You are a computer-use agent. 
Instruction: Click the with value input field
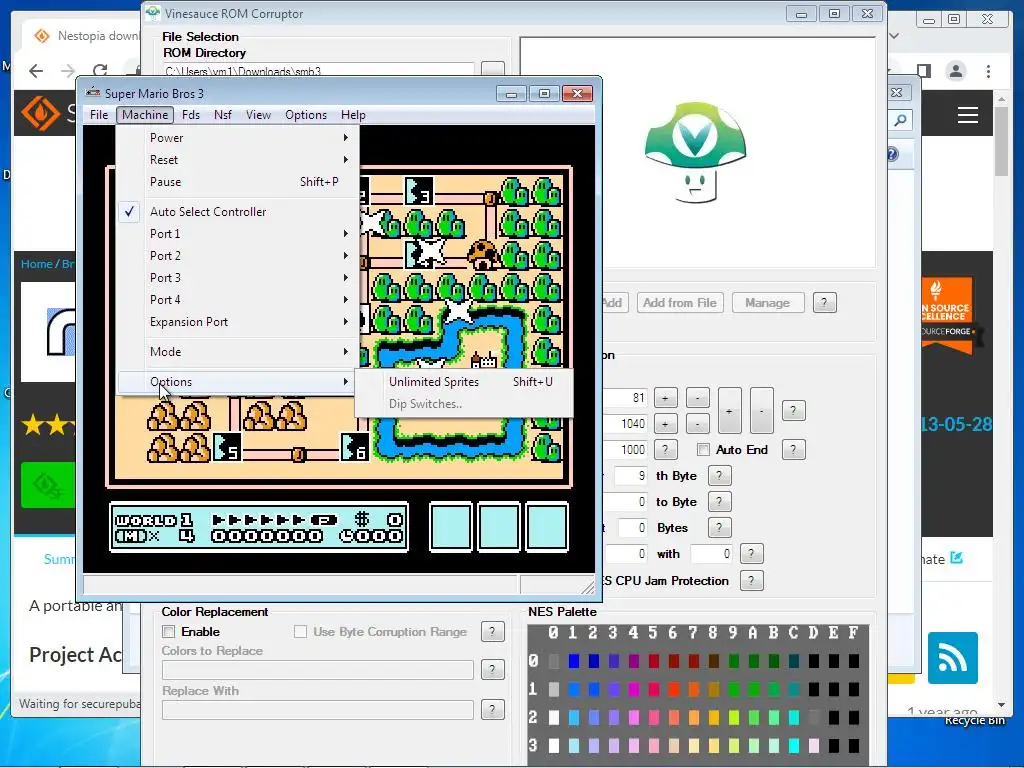pos(711,554)
